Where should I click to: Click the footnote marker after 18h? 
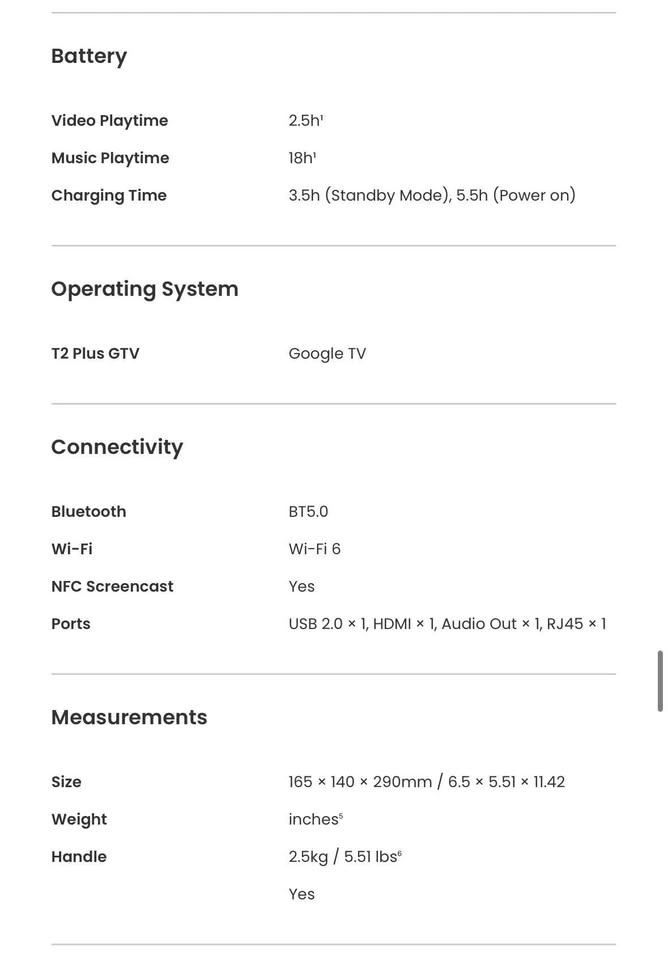tap(315, 154)
